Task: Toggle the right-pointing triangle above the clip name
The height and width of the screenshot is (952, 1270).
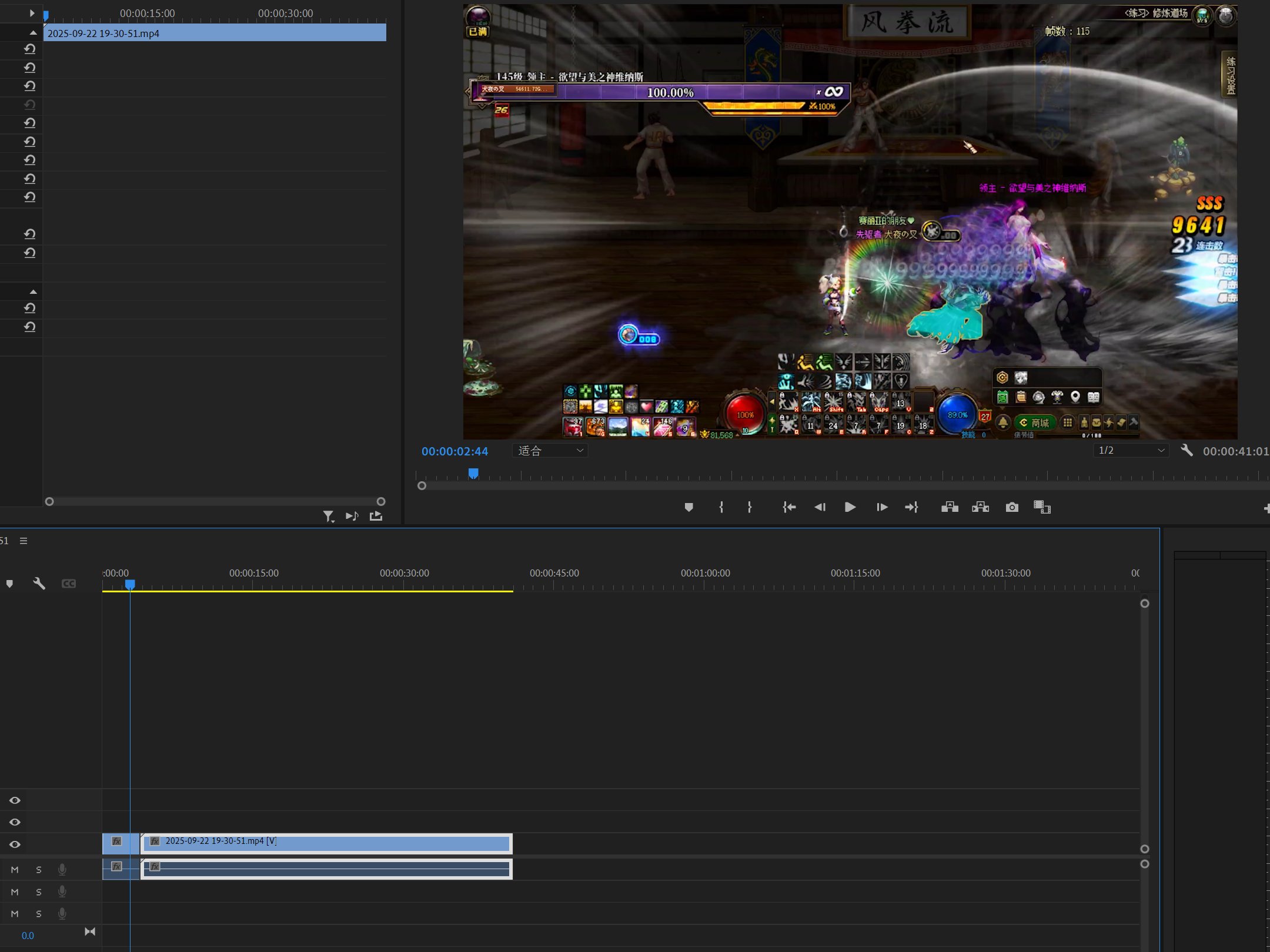Action: point(32,13)
